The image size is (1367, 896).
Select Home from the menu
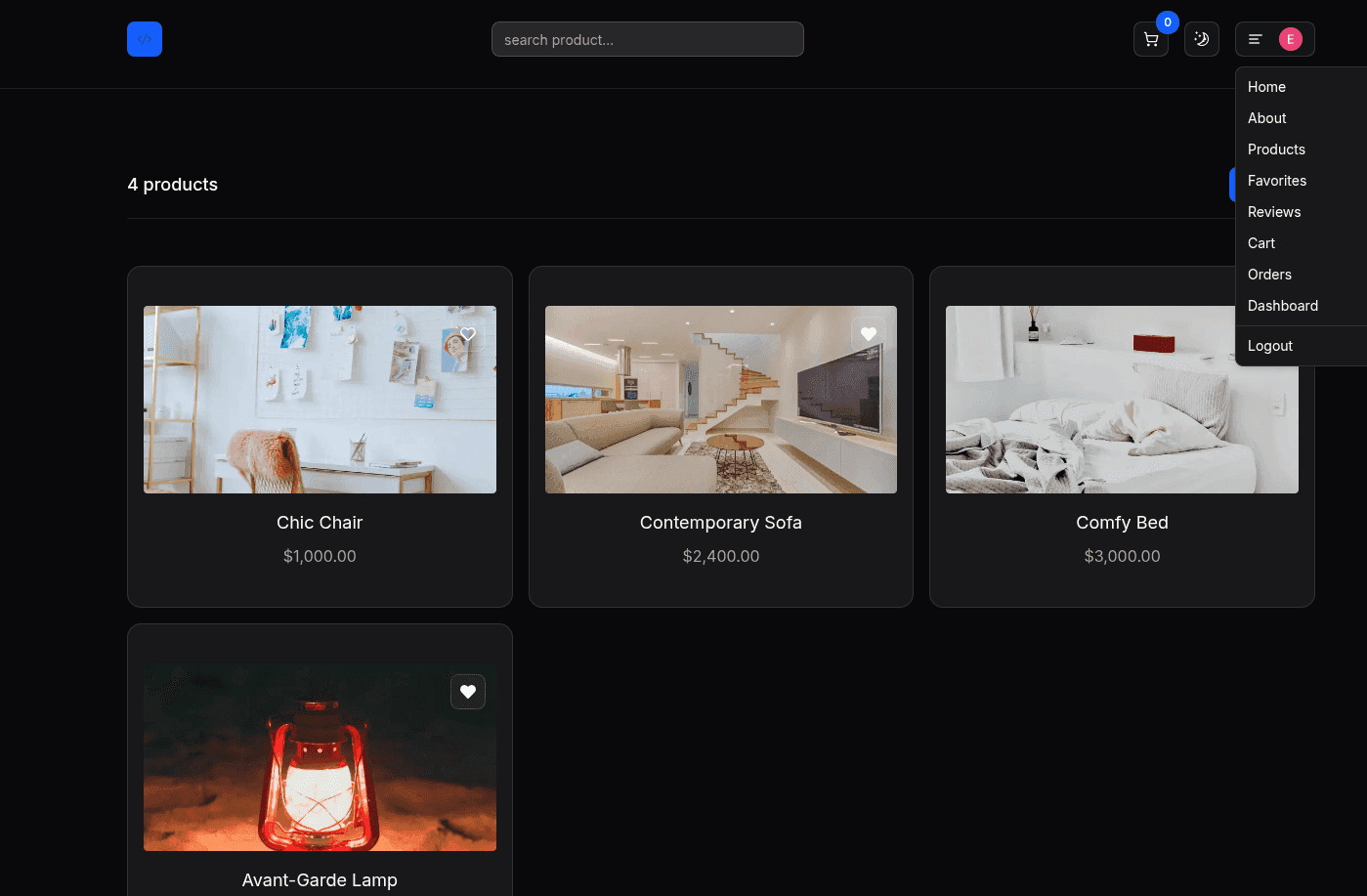[1266, 87]
